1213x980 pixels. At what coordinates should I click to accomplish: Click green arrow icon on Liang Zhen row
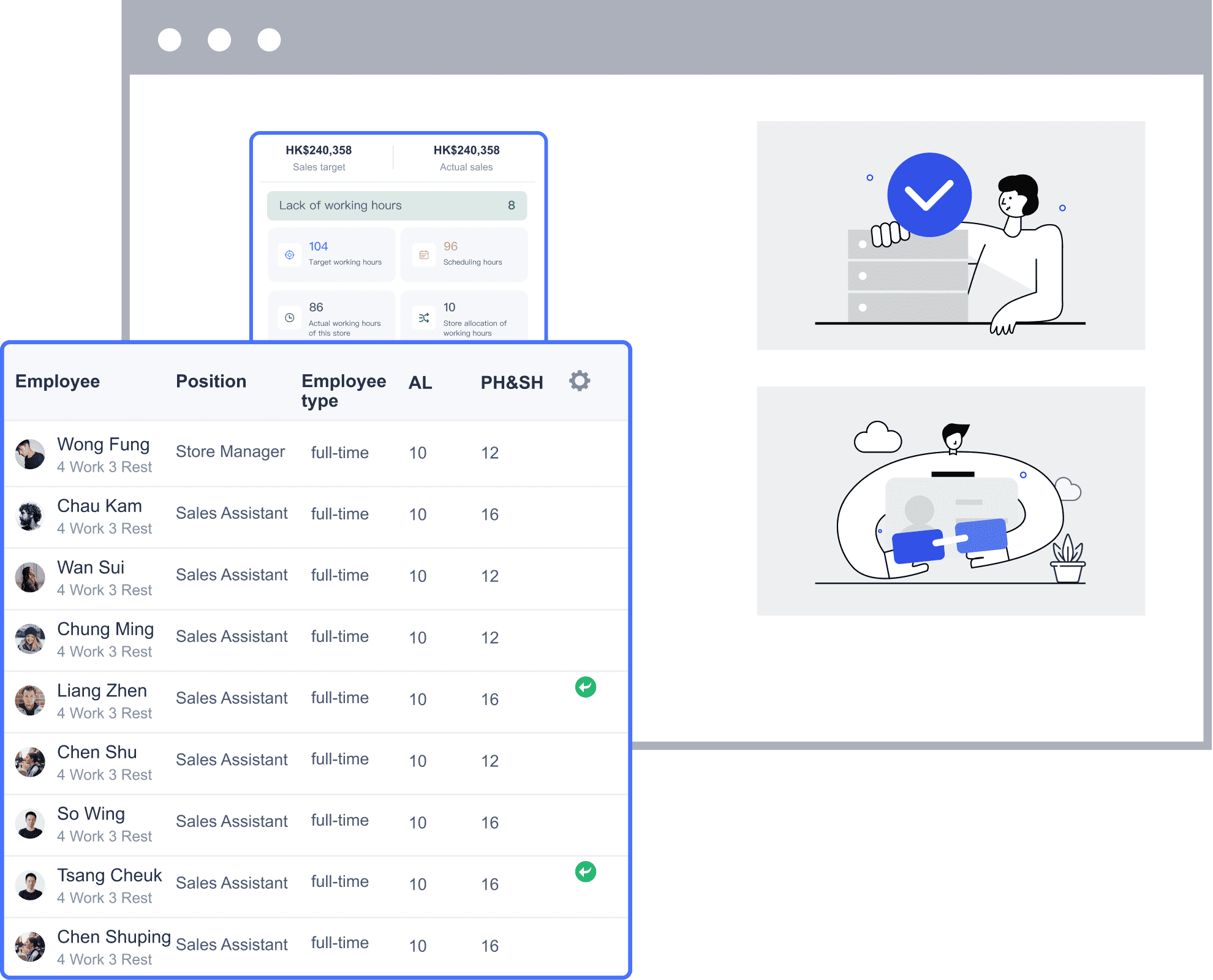pyautogui.click(x=585, y=687)
